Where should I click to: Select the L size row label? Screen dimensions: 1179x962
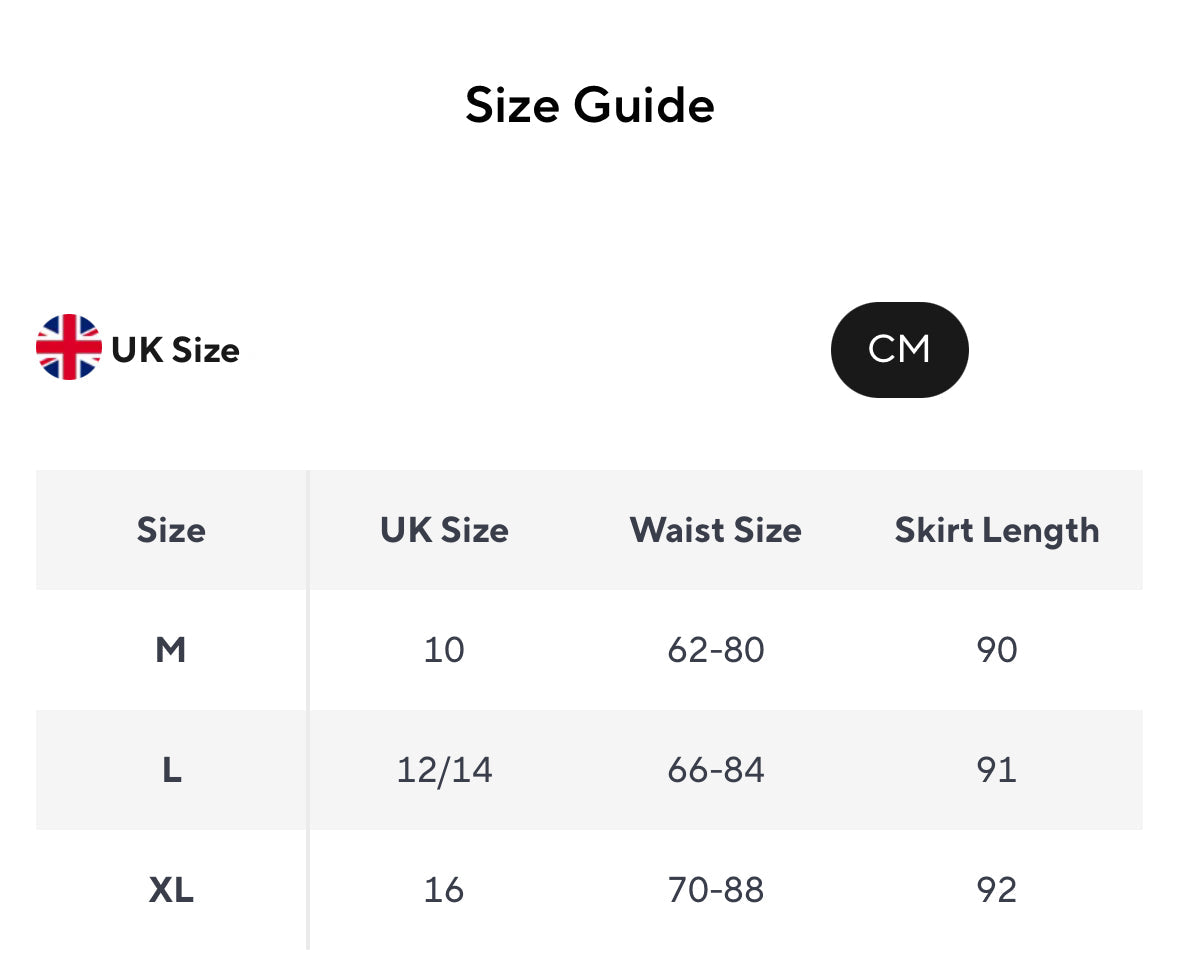[x=171, y=770]
